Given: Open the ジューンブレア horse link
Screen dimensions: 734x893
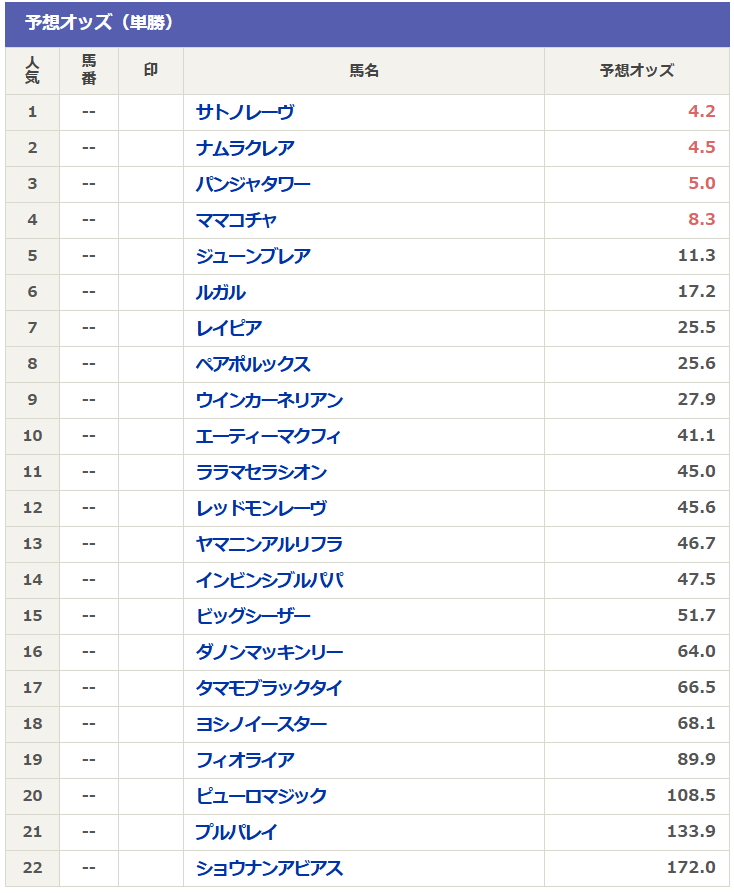Looking at the screenshot, I should [253, 256].
